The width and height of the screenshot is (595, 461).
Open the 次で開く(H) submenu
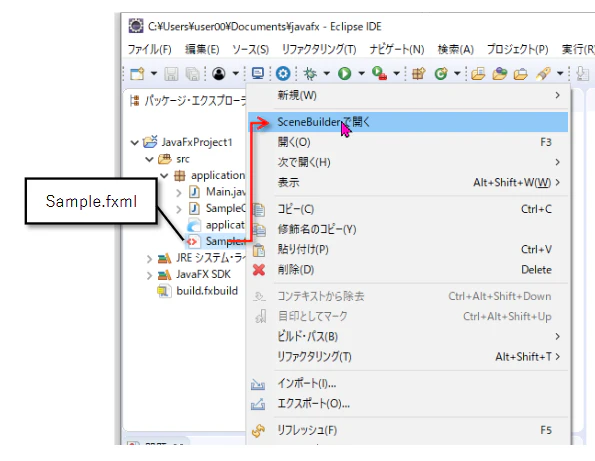point(408,162)
